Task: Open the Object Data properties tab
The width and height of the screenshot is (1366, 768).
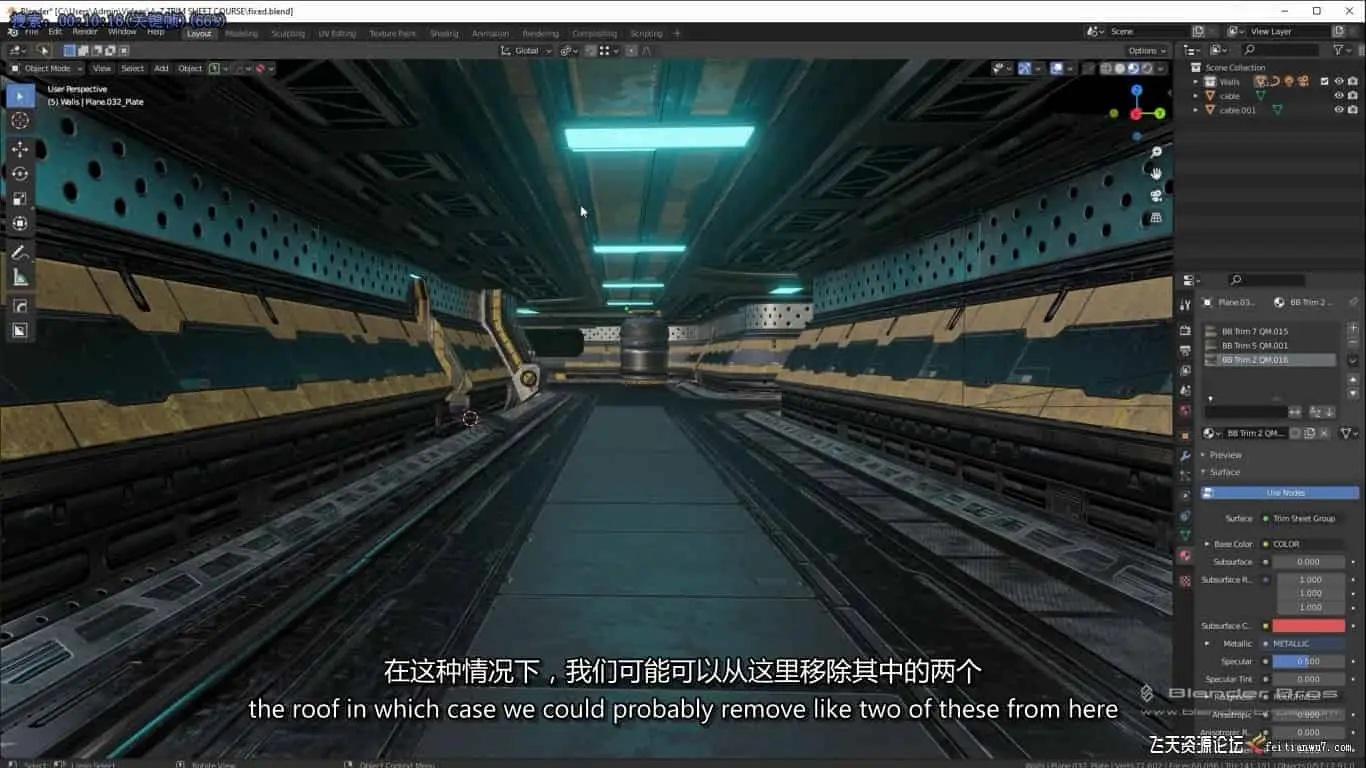Action: [x=1185, y=535]
